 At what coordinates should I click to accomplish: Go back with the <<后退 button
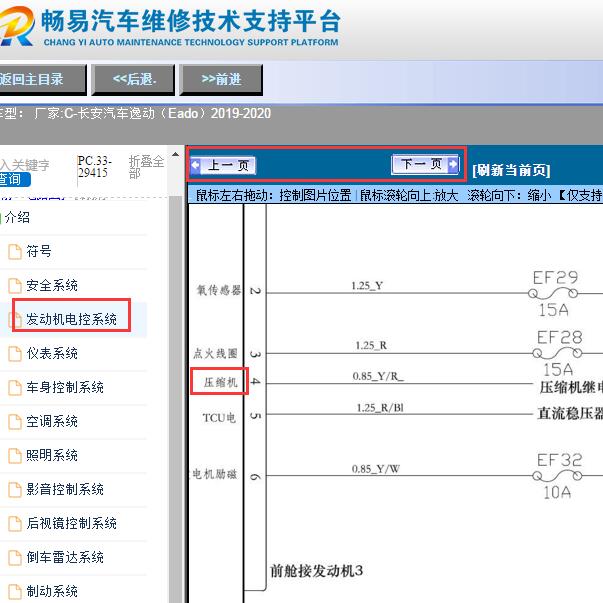click(133, 80)
